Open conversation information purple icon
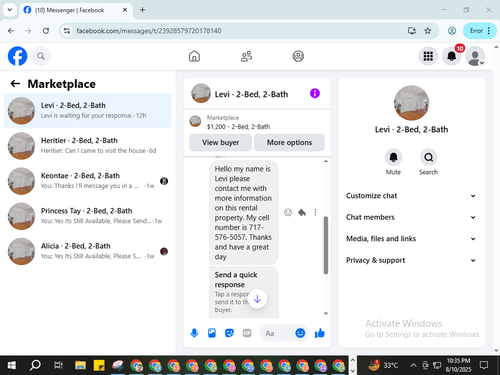The image size is (500, 375). pyautogui.click(x=315, y=93)
